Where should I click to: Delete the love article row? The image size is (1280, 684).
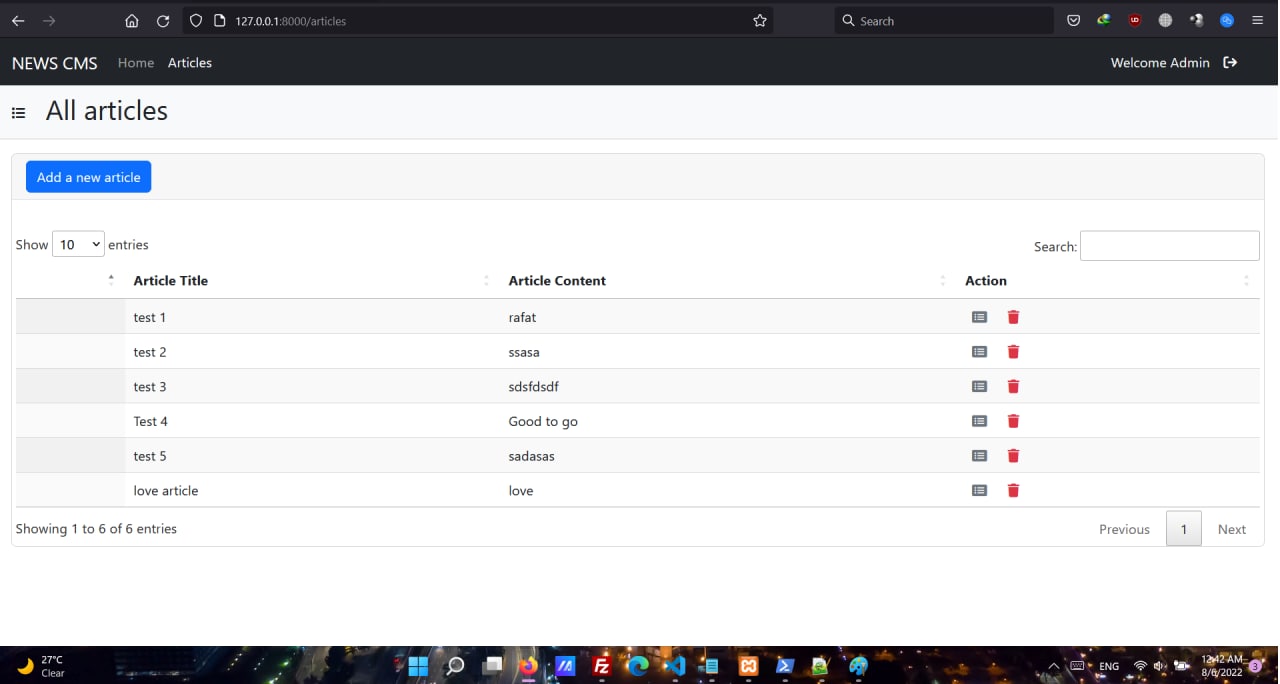coord(1013,490)
